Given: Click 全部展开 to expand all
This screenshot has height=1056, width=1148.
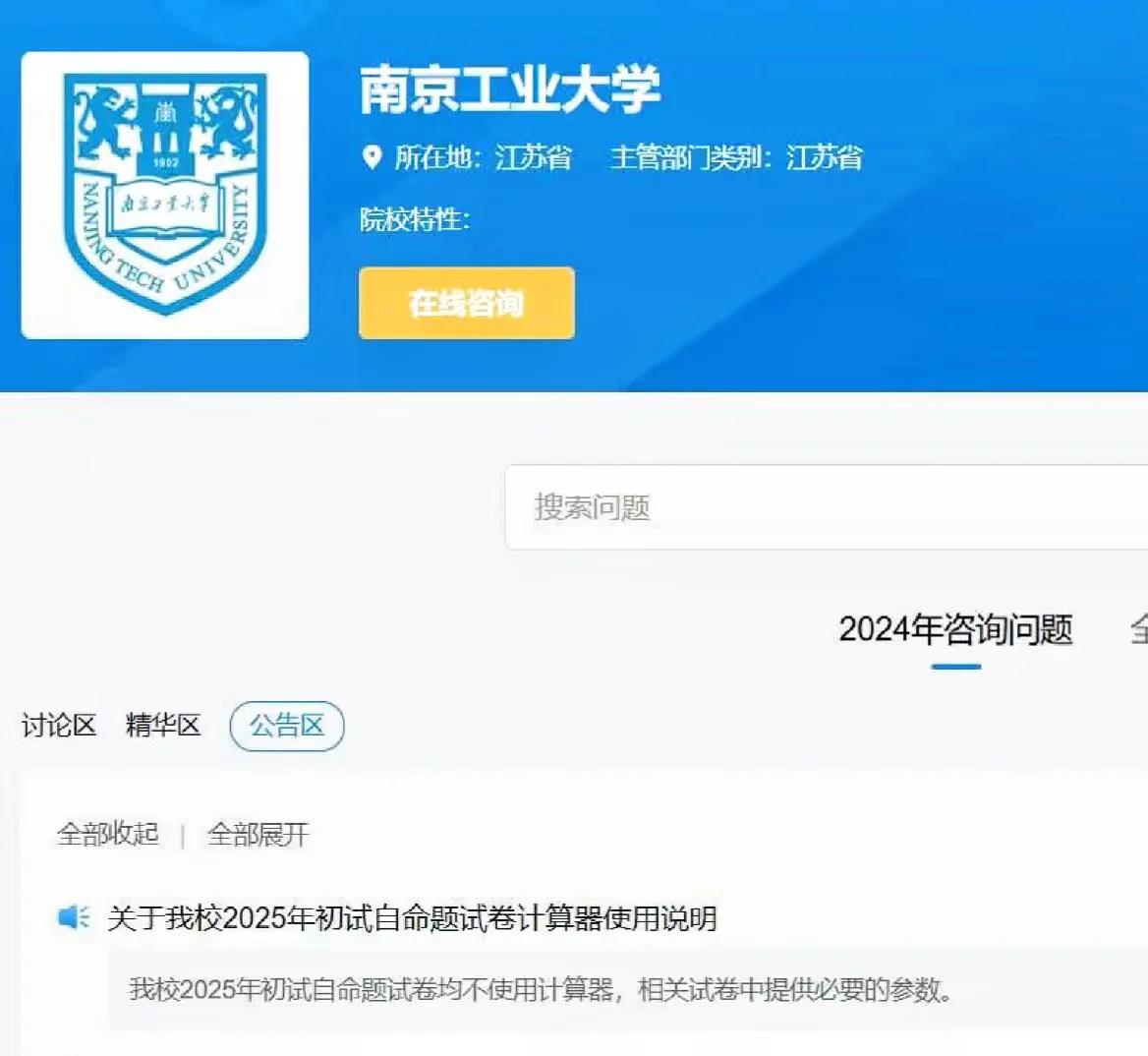Looking at the screenshot, I should tap(258, 834).
